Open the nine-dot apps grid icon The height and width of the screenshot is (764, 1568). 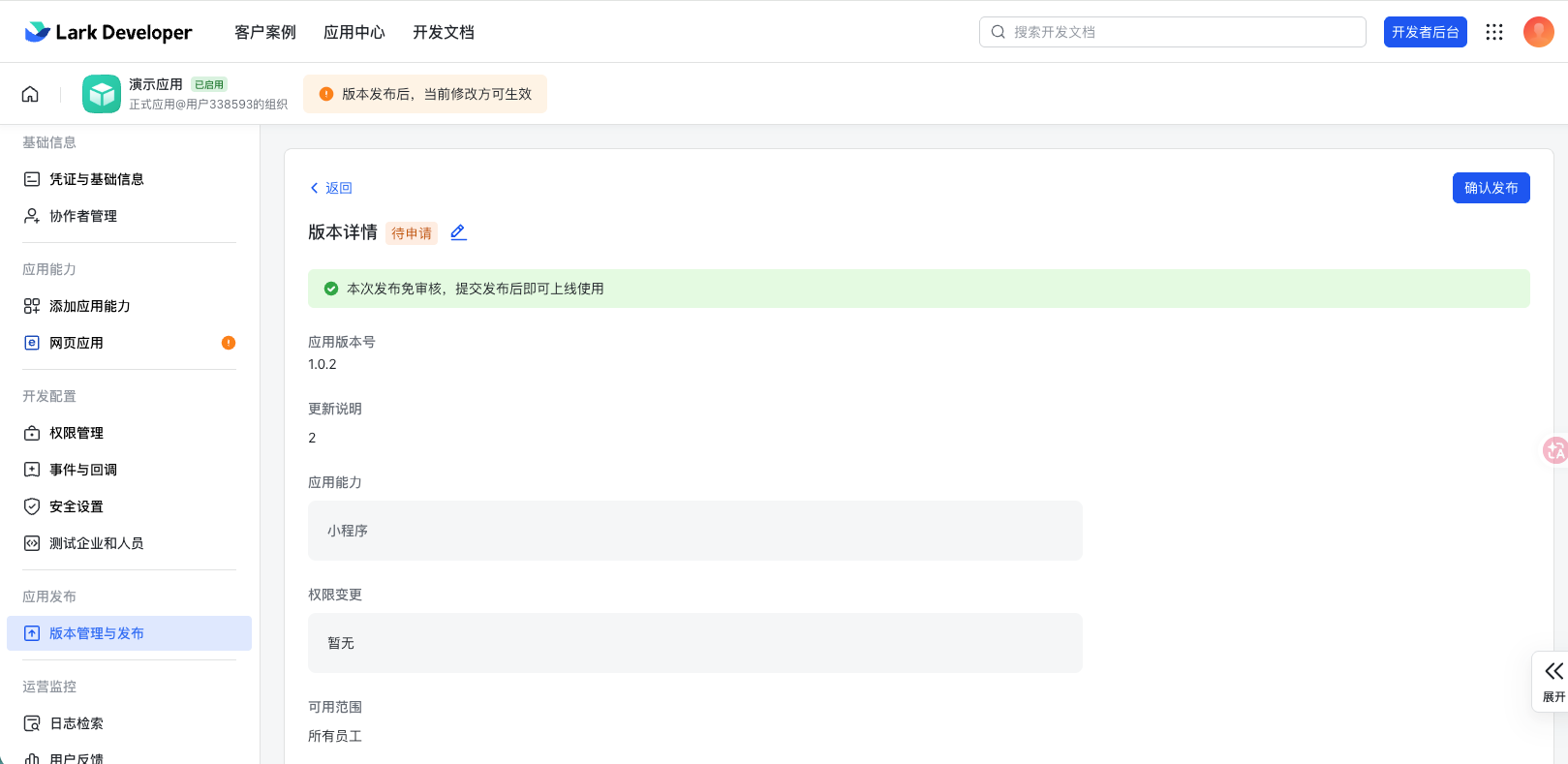tap(1494, 32)
